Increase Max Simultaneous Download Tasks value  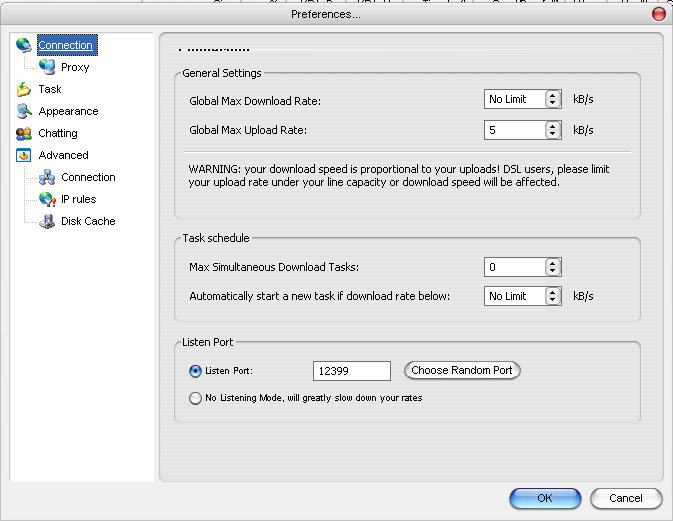click(553, 262)
